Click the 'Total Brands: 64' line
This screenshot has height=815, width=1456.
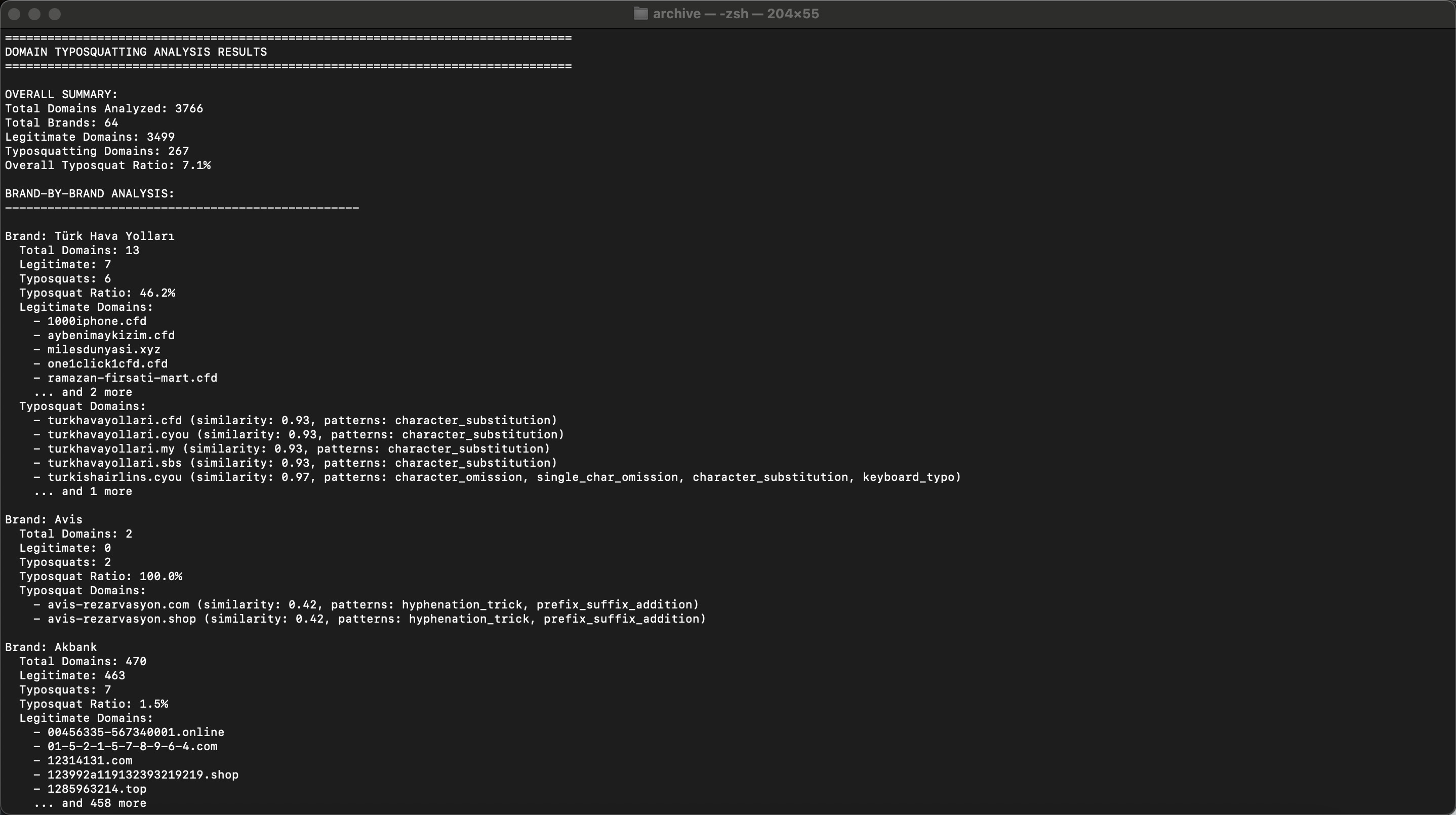coord(62,123)
